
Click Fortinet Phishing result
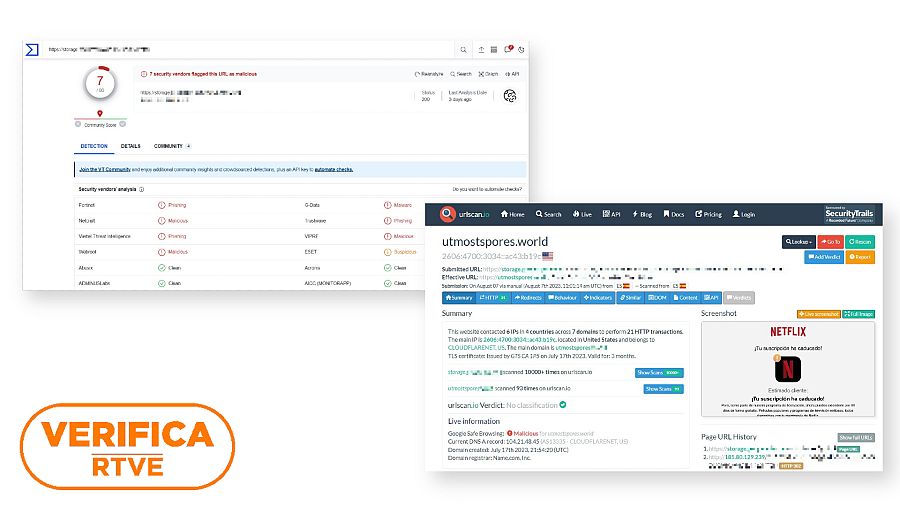[172, 205]
